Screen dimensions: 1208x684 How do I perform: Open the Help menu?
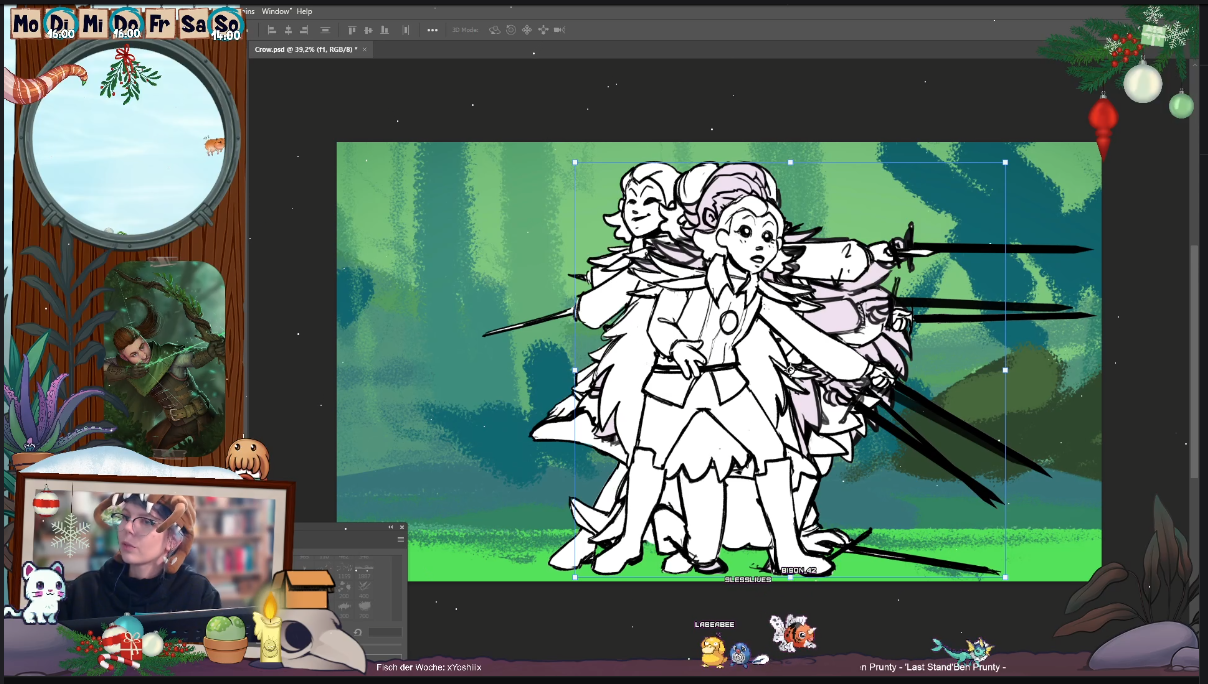(x=304, y=11)
